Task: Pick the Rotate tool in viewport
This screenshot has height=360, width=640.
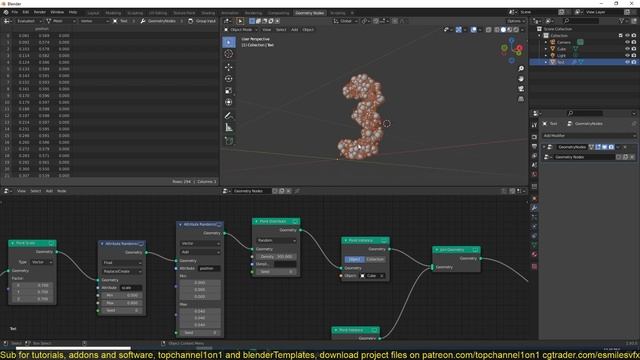Action: click(229, 78)
